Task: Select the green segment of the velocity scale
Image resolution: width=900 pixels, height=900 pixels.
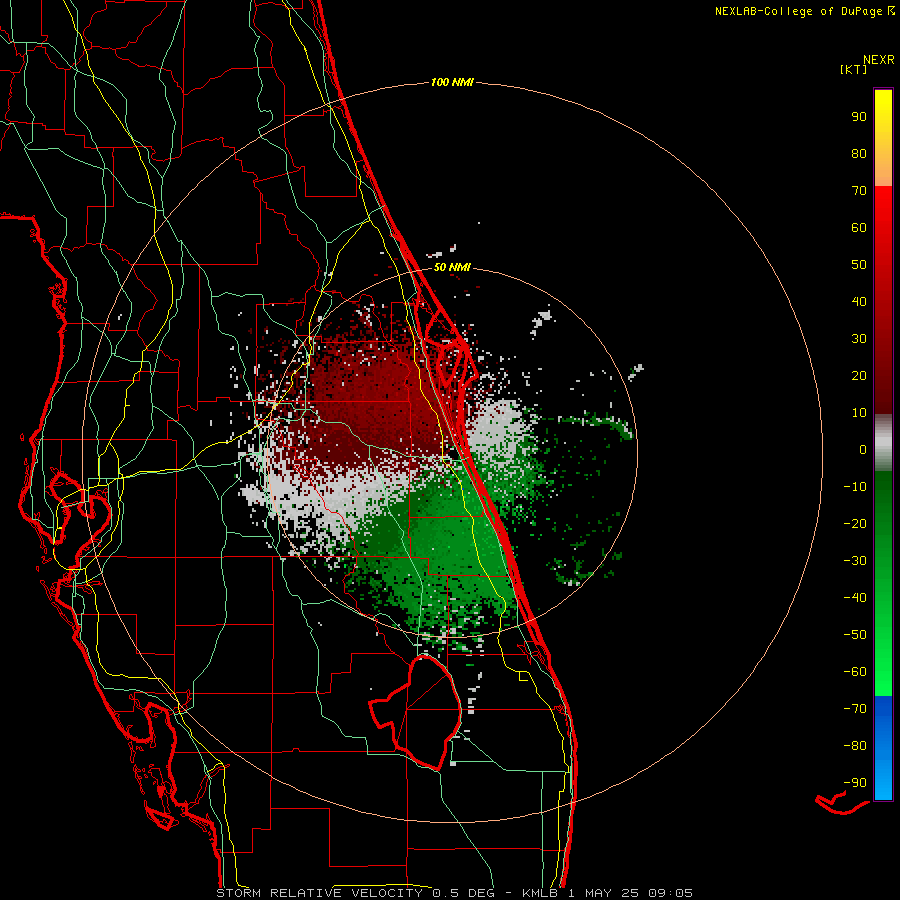Action: [883, 584]
